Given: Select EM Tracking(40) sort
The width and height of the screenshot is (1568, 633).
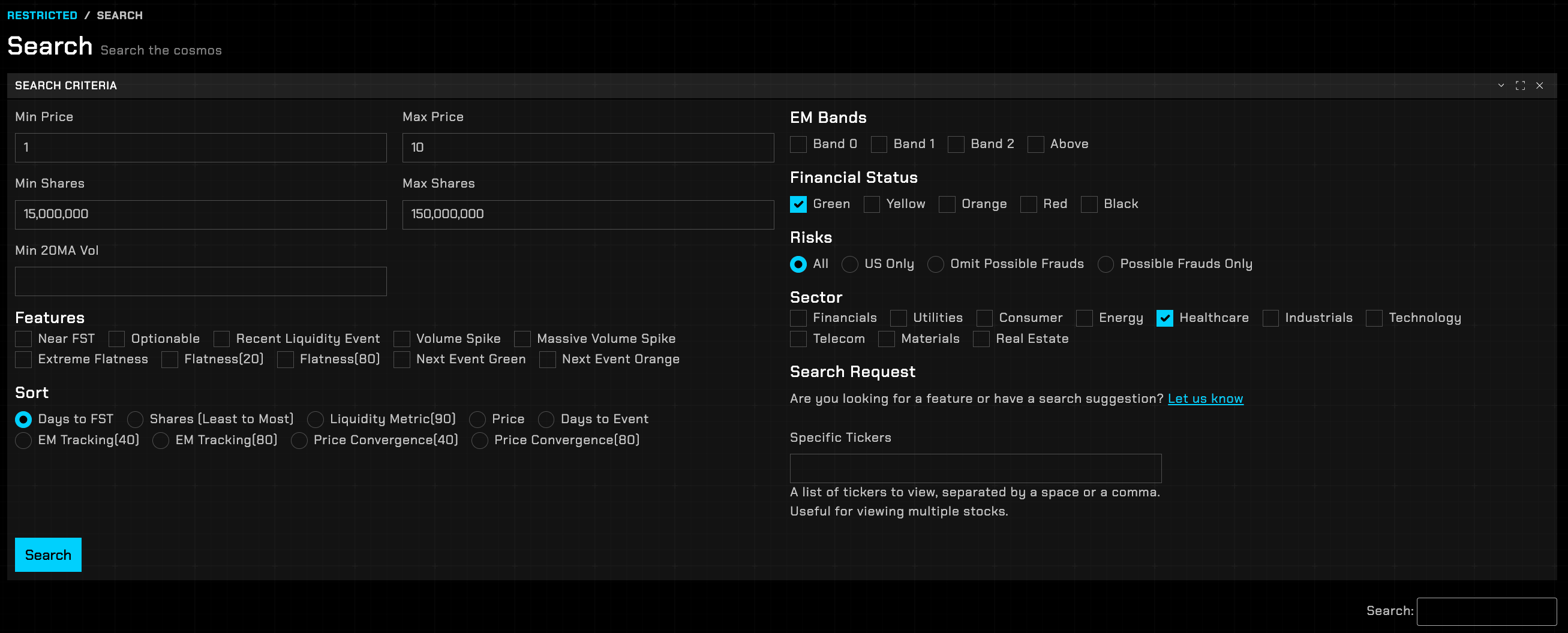Looking at the screenshot, I should [23, 440].
